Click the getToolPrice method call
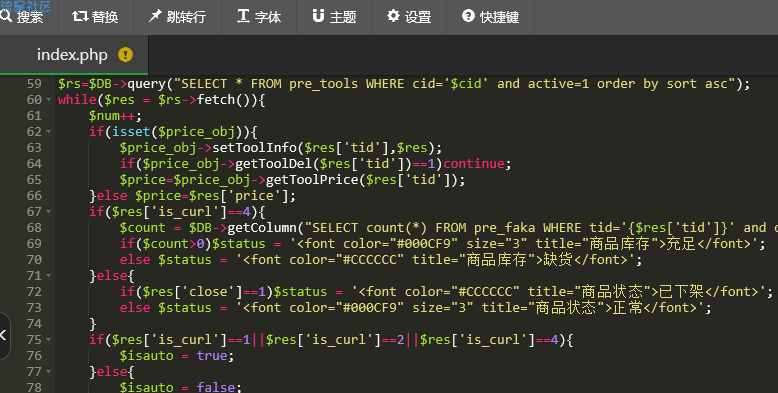This screenshot has width=778, height=393. click(312, 180)
